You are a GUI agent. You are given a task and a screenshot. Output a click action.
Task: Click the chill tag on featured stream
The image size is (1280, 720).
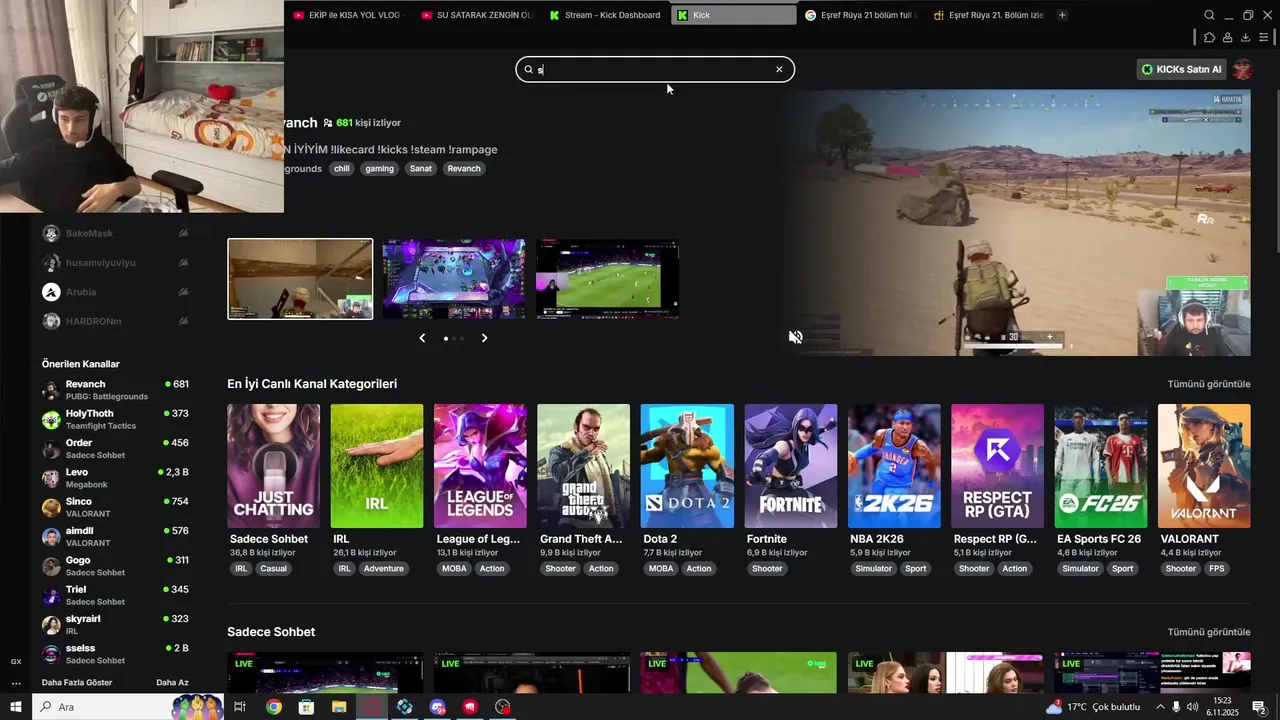342,169
